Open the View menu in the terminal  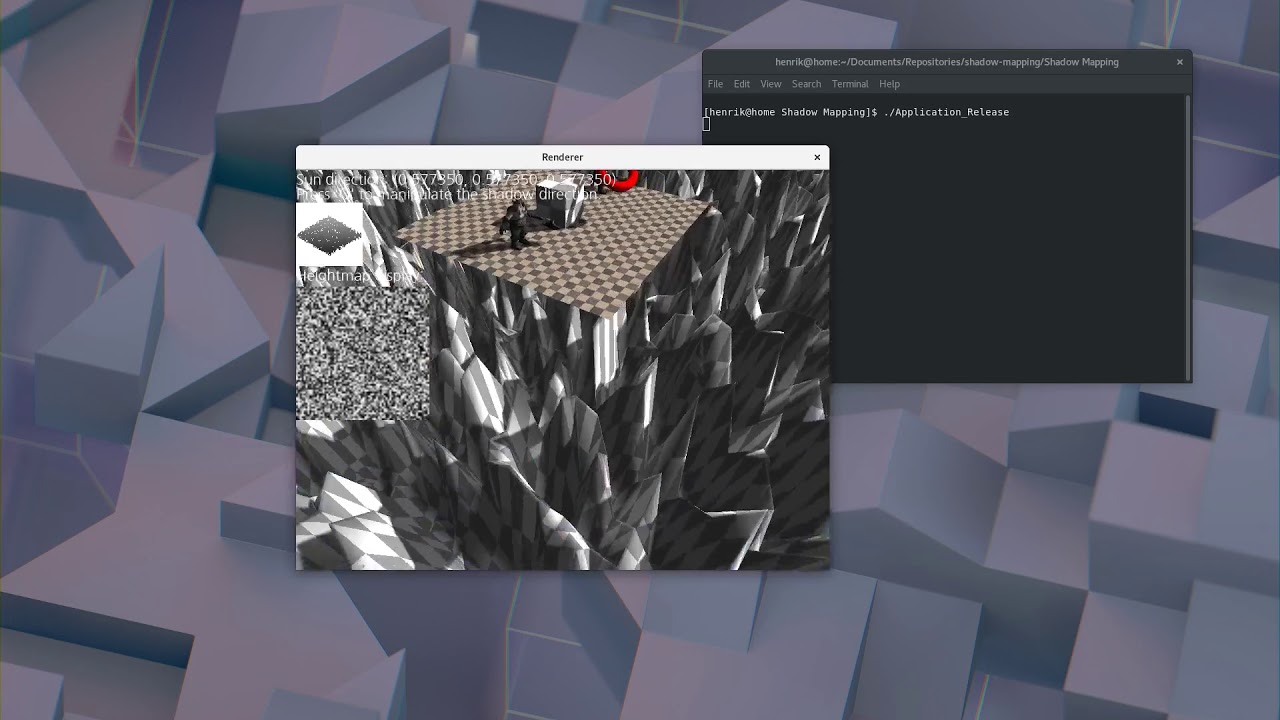[x=771, y=84]
